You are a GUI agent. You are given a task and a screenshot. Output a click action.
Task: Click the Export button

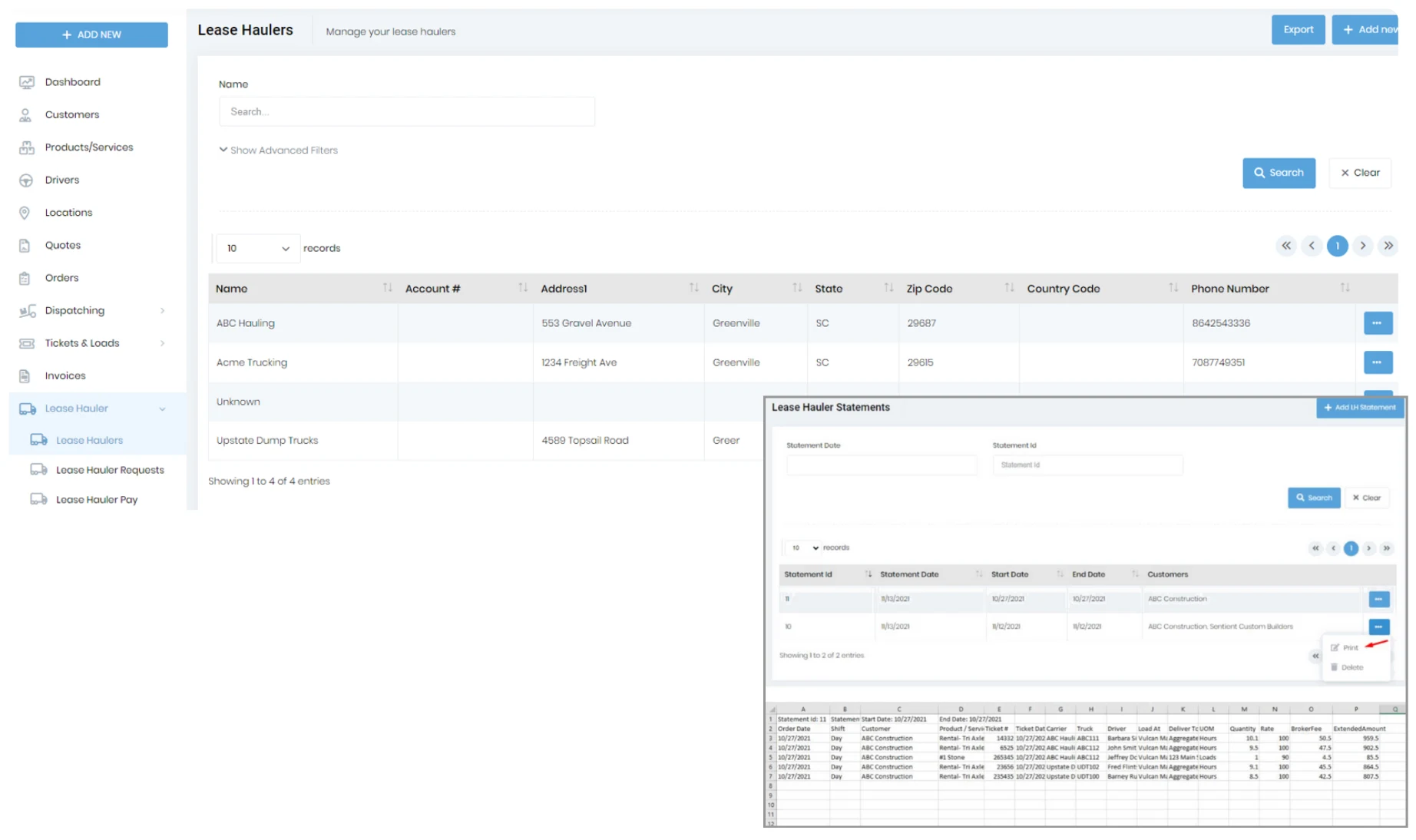[x=1298, y=29]
